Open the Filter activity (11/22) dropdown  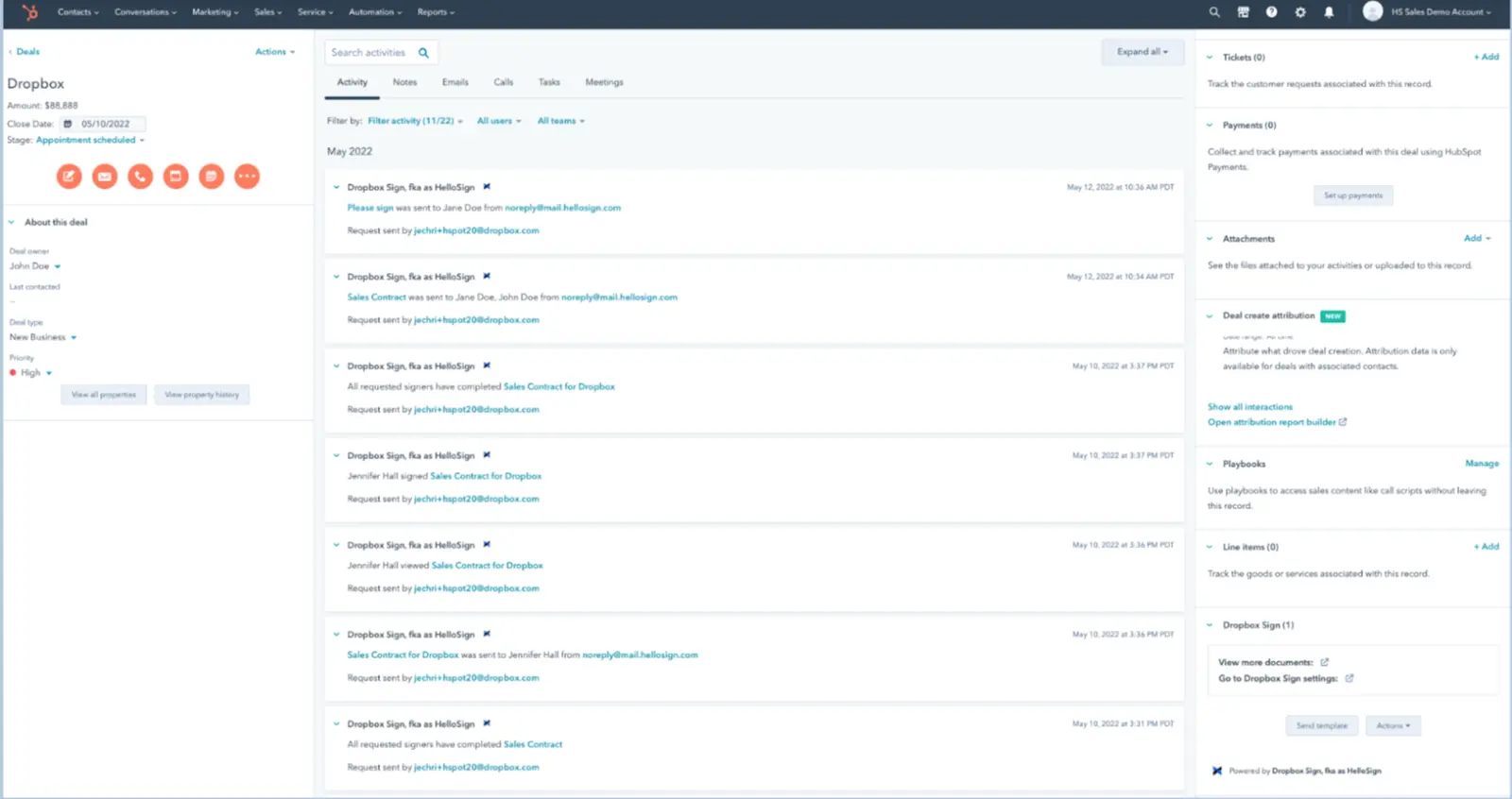point(415,121)
